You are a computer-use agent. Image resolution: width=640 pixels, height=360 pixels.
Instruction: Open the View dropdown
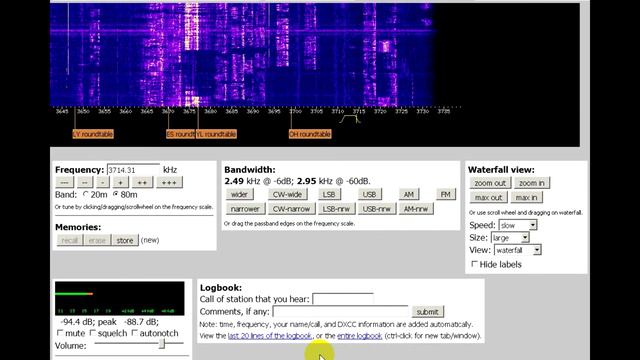pos(518,250)
